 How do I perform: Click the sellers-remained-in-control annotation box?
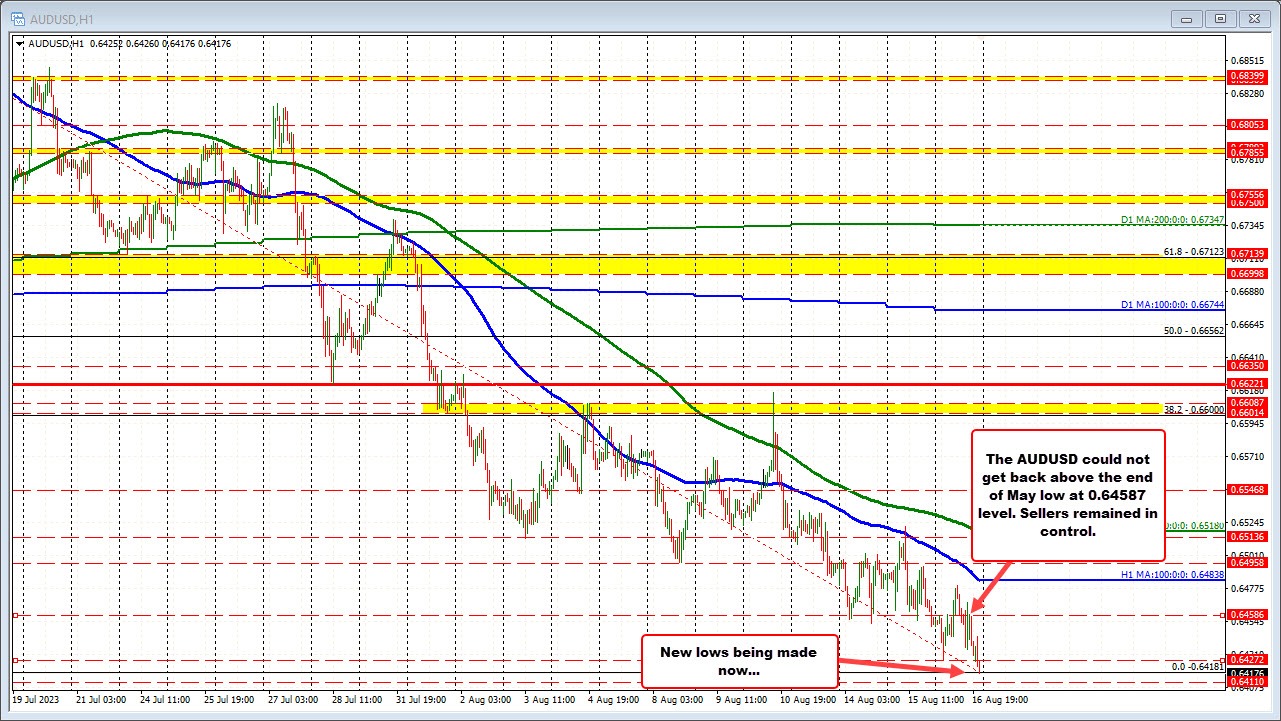[1066, 496]
